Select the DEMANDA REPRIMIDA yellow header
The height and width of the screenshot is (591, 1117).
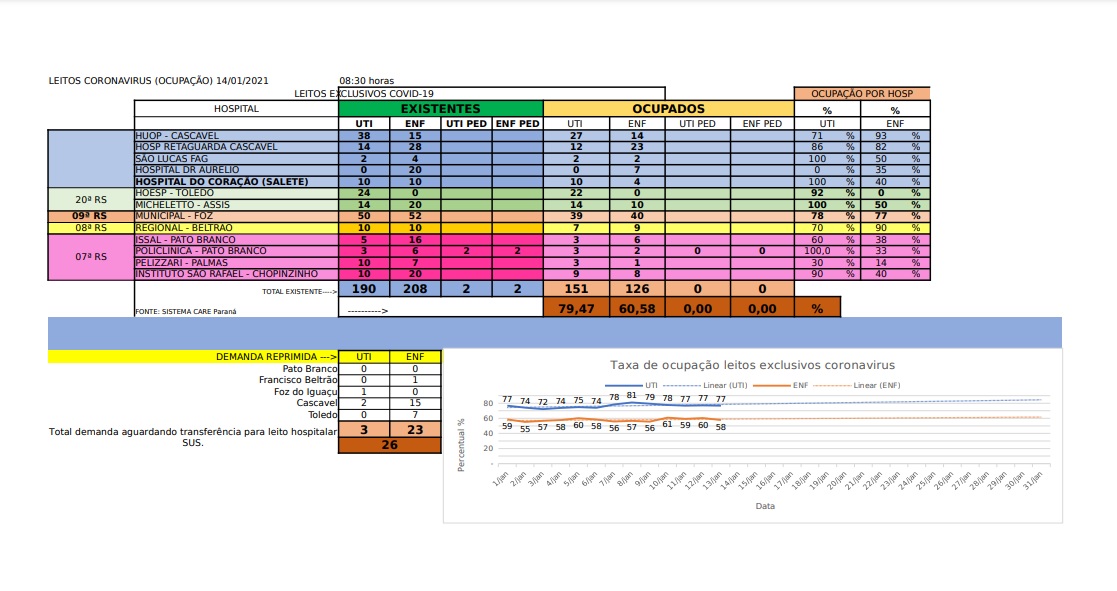coord(193,357)
